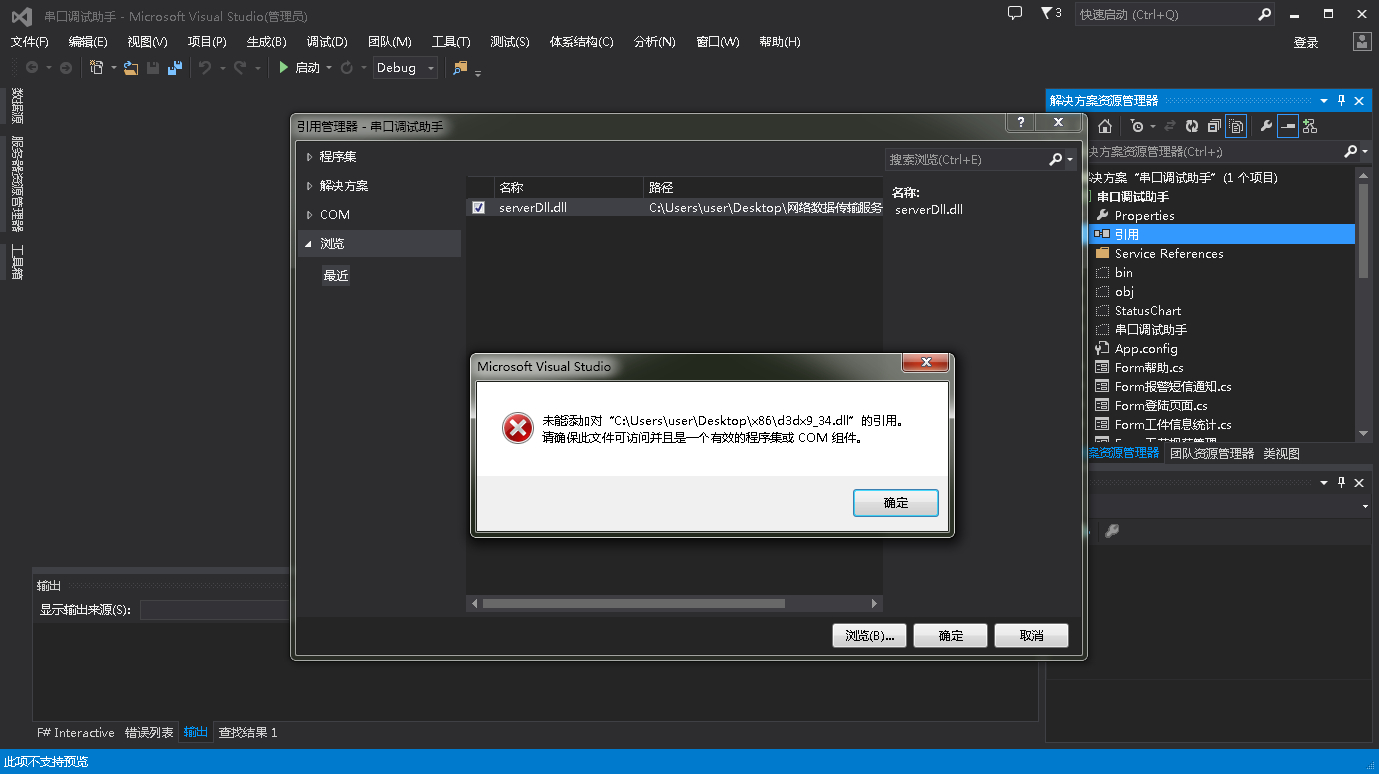This screenshot has height=774, width=1379.
Task: Open the Solution Explorer window options dropdown
Action: (x=1324, y=100)
